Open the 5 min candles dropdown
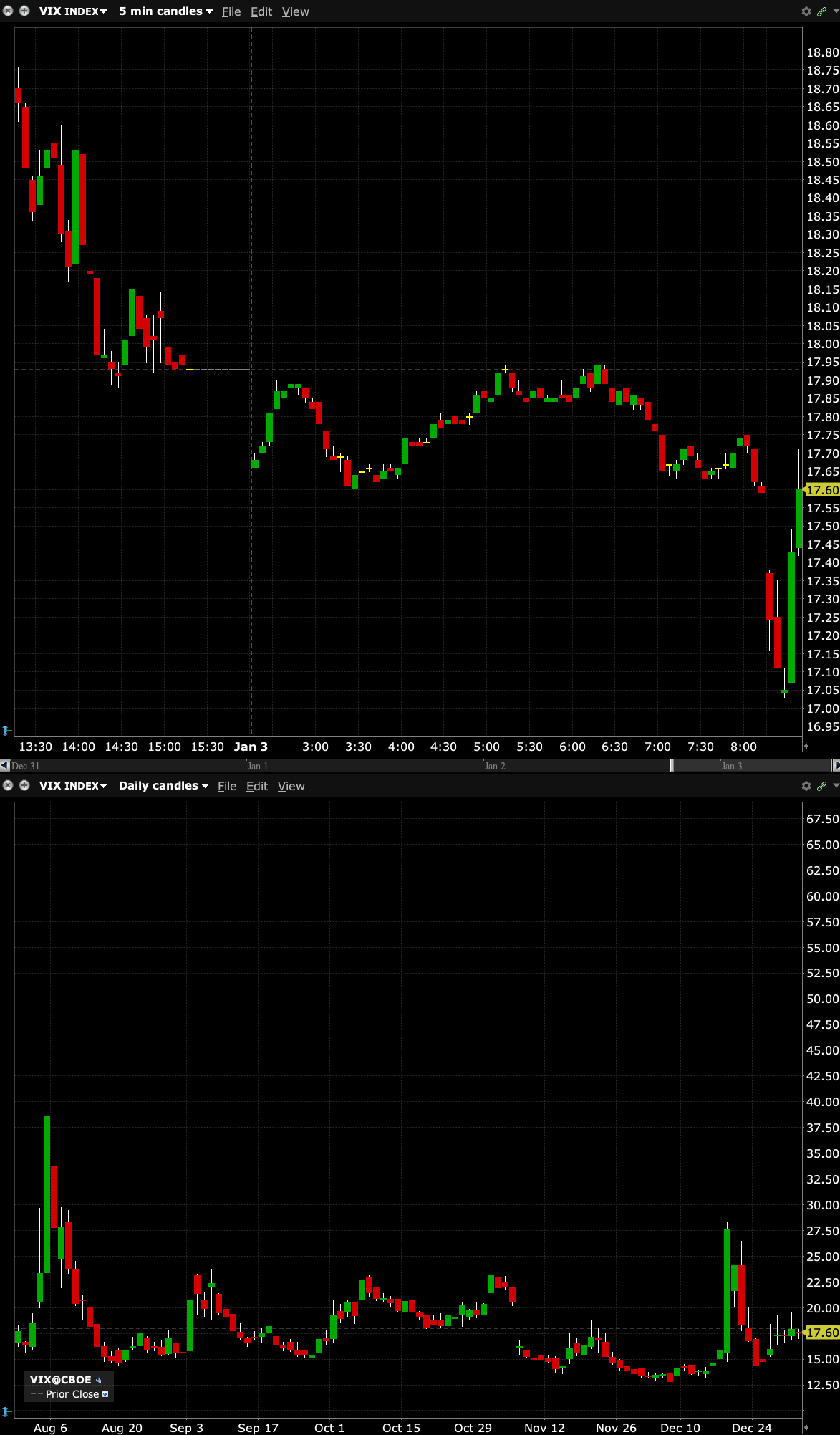The width and height of the screenshot is (840, 1435). point(165,11)
